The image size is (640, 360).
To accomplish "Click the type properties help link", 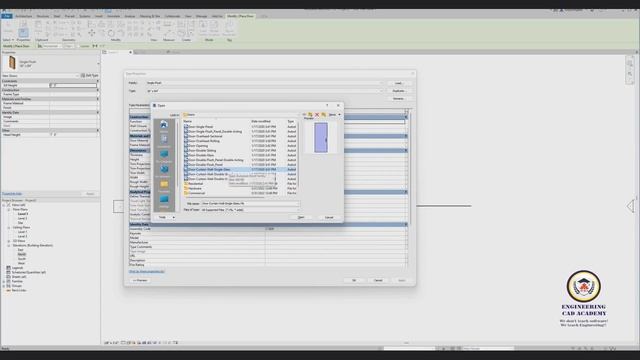I will (x=147, y=271).
